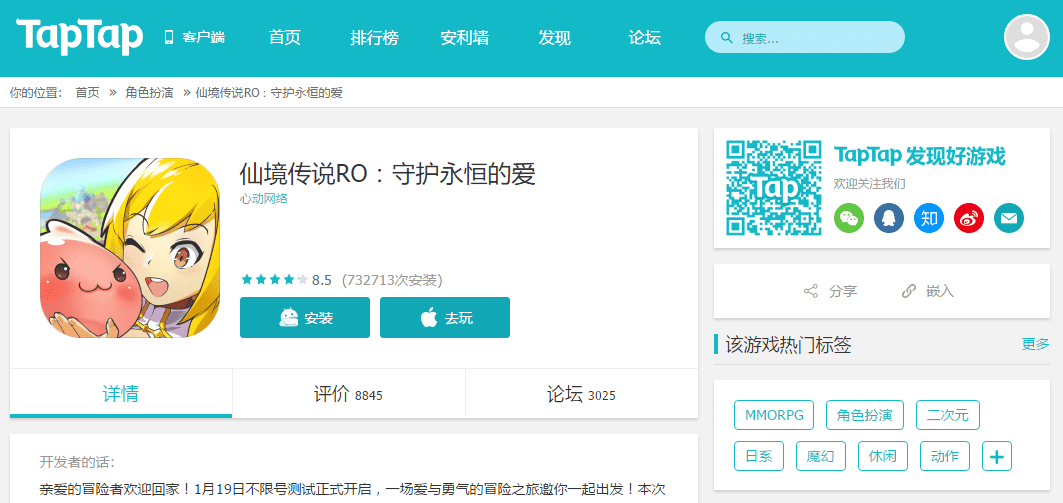Click the breadcrumb current page title
This screenshot has width=1063, height=503.
(268, 93)
